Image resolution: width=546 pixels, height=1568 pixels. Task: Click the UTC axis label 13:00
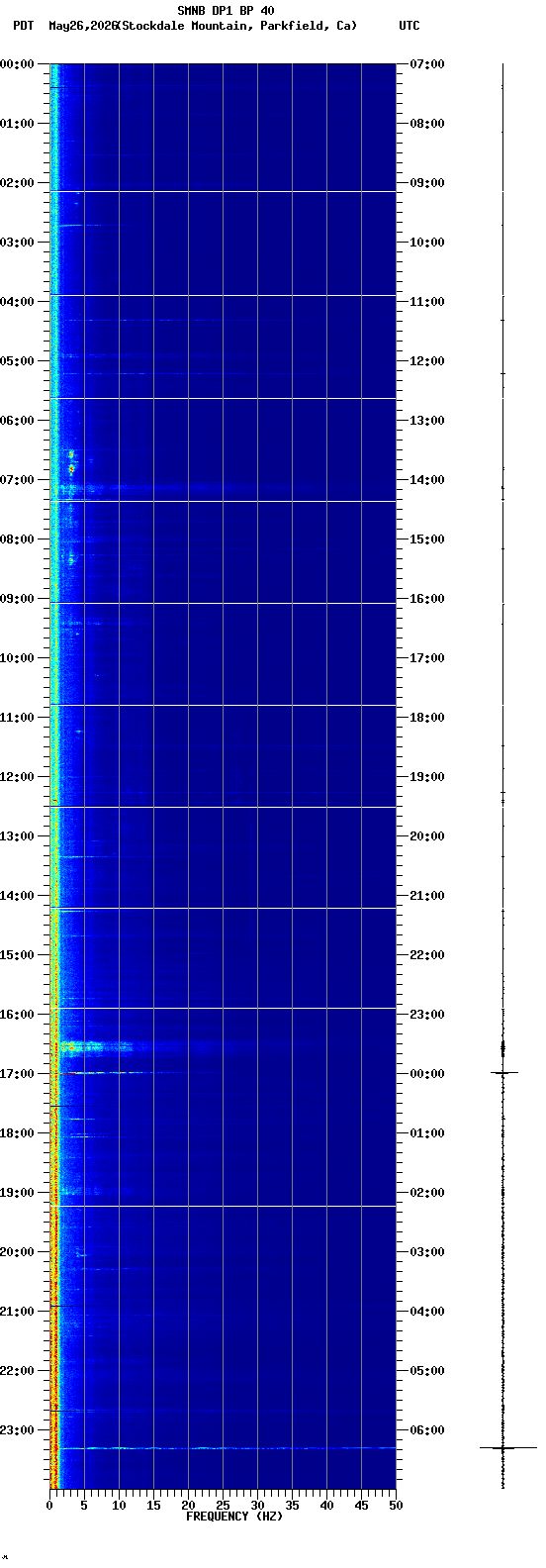click(427, 421)
